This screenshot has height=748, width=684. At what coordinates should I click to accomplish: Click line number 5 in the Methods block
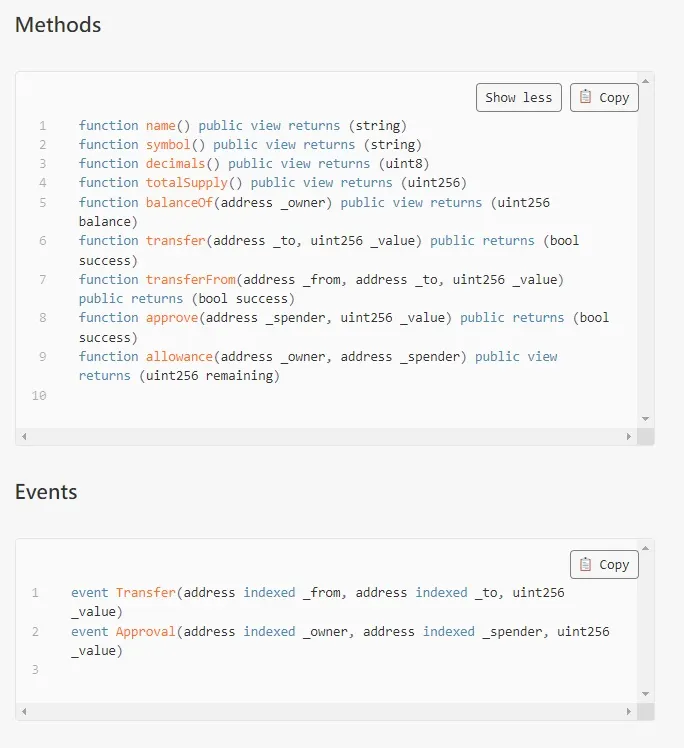43,202
